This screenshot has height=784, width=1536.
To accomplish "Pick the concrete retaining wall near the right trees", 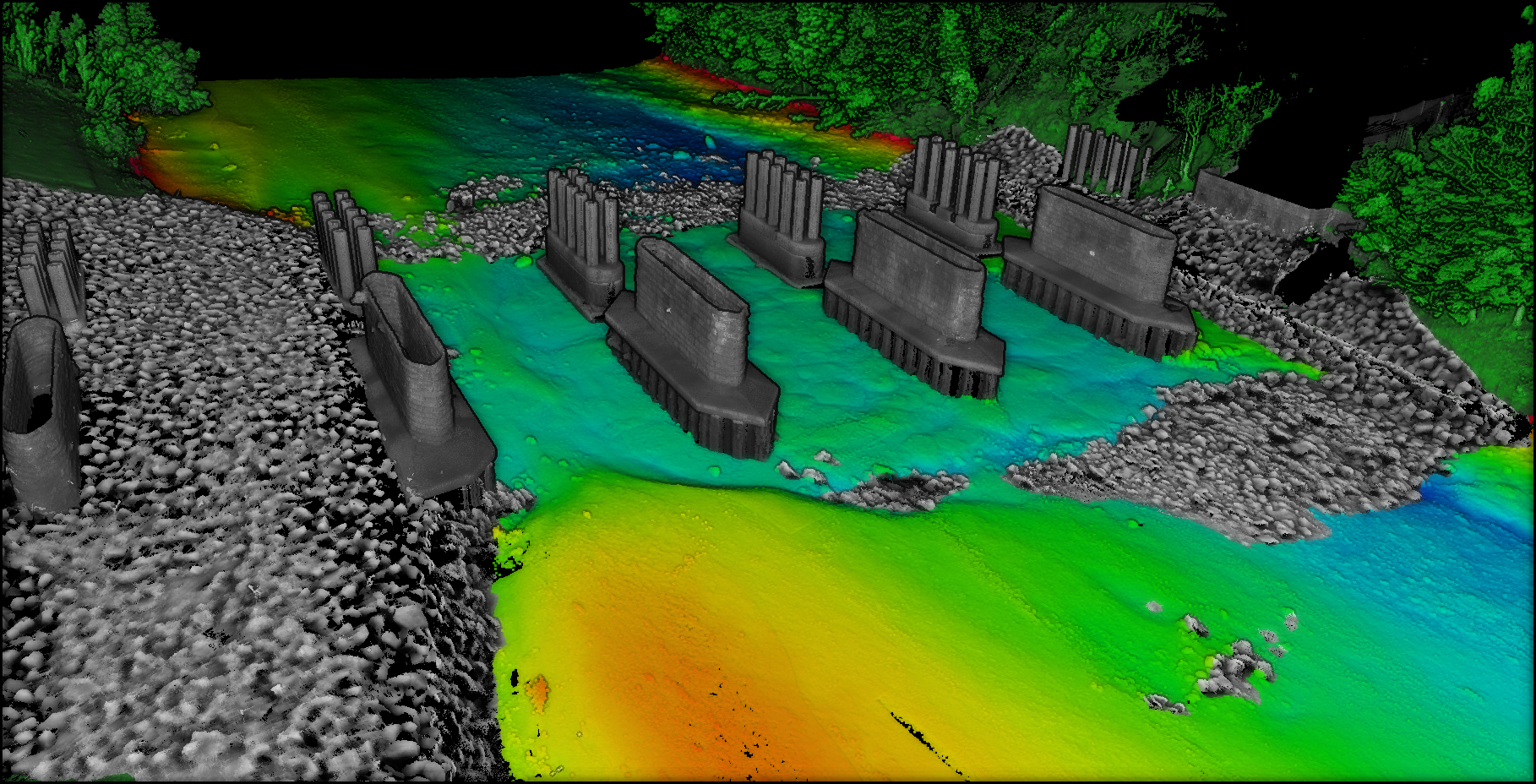I will pyautogui.click(x=1270, y=203).
